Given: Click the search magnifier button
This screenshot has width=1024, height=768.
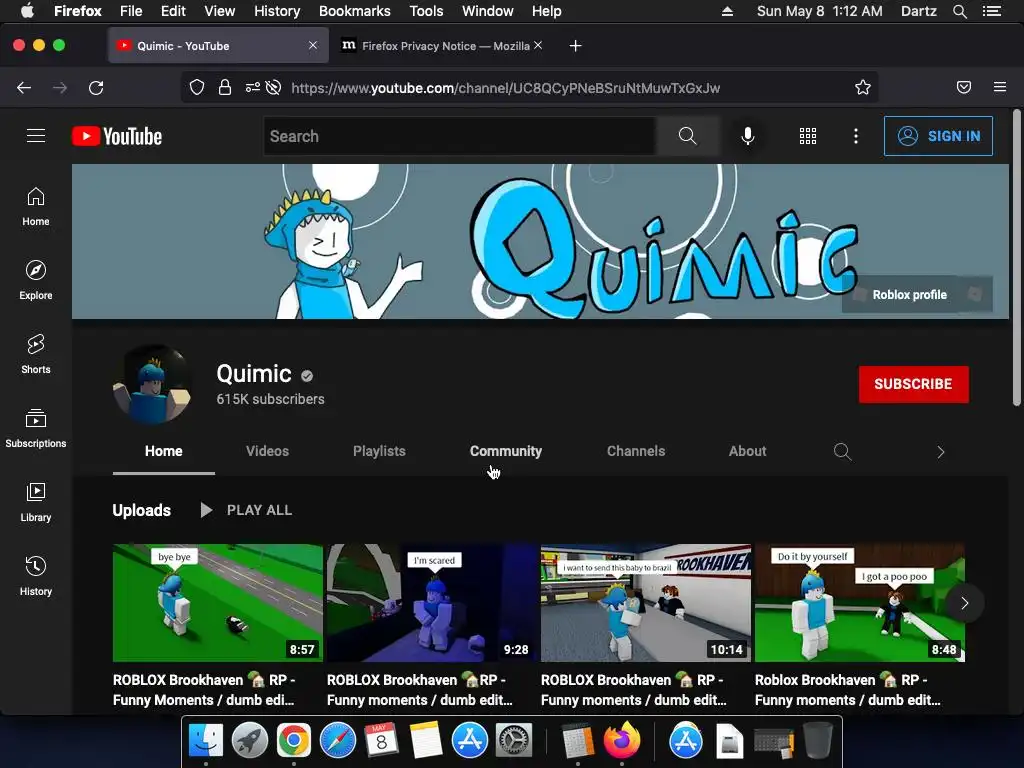Looking at the screenshot, I should pos(687,136).
